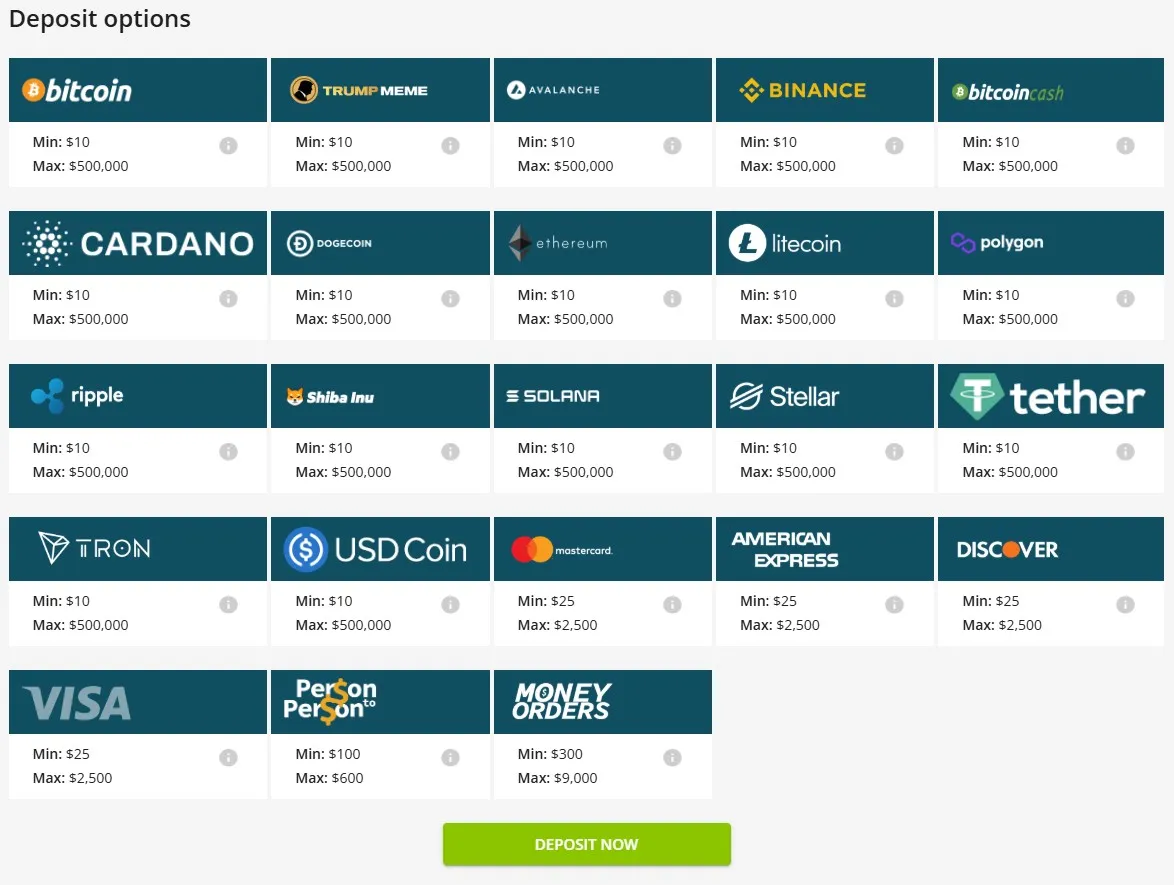Select the Mastercard deposit logo
1174x885 pixels.
click(x=562, y=550)
